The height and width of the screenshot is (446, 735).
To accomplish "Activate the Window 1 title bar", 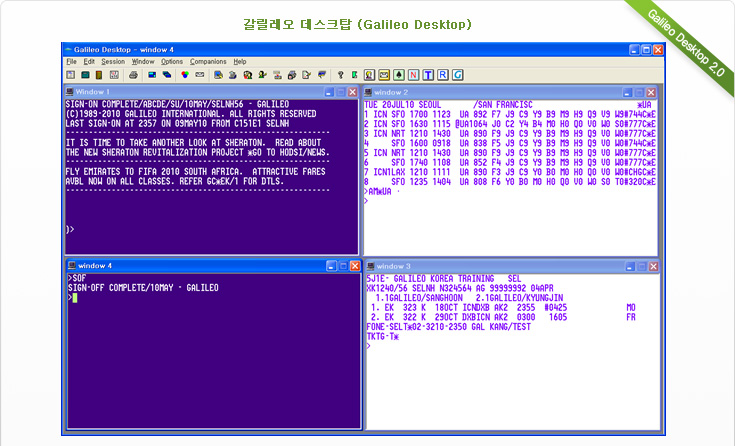I will (211, 92).
